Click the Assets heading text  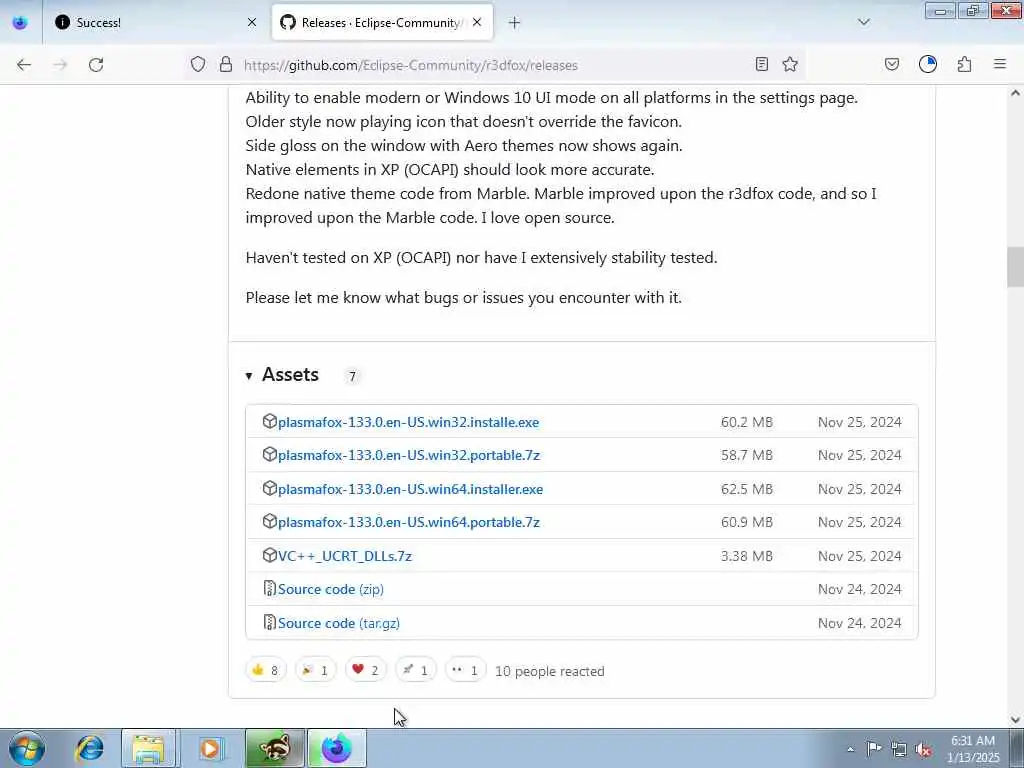(290, 375)
